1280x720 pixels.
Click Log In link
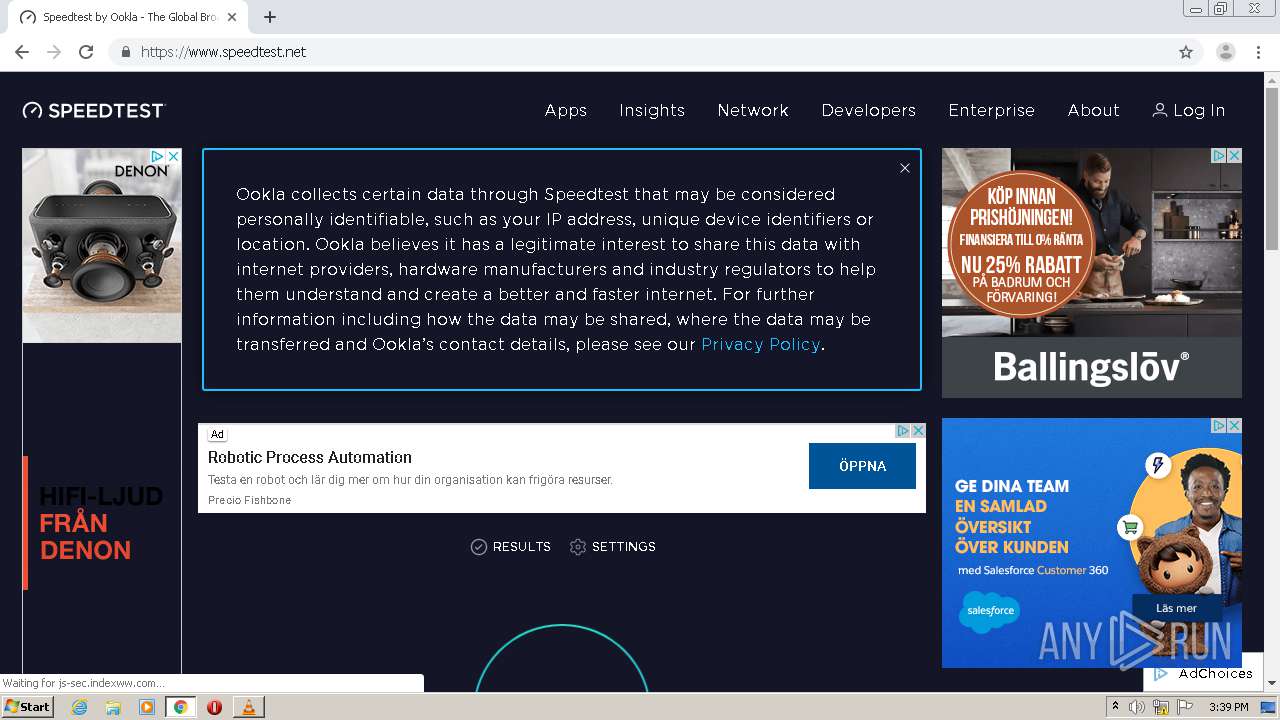pyautogui.click(x=1189, y=110)
